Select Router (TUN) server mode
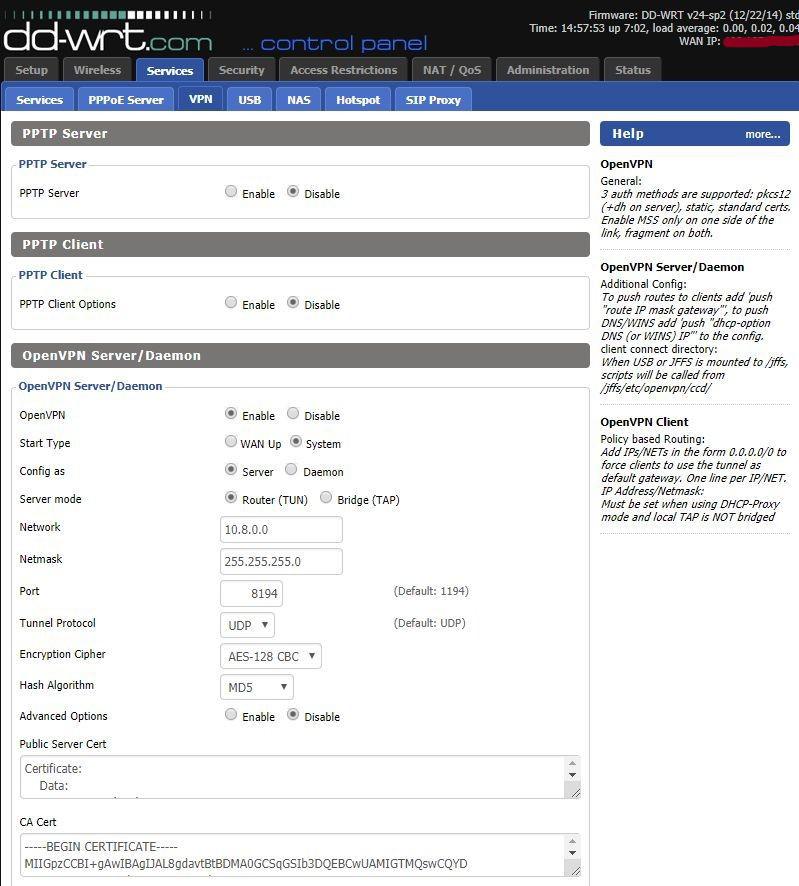The height and width of the screenshot is (886, 799). pyautogui.click(x=231, y=497)
